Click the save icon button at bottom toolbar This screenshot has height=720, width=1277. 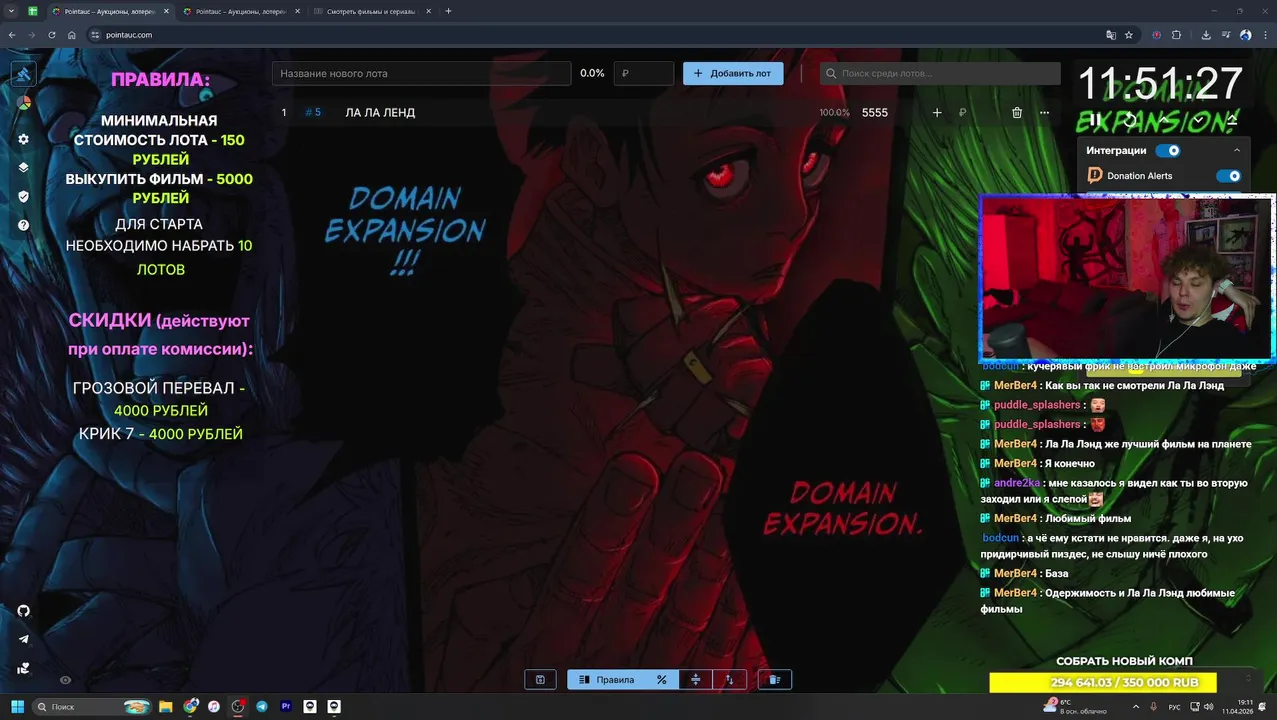pyautogui.click(x=540, y=680)
